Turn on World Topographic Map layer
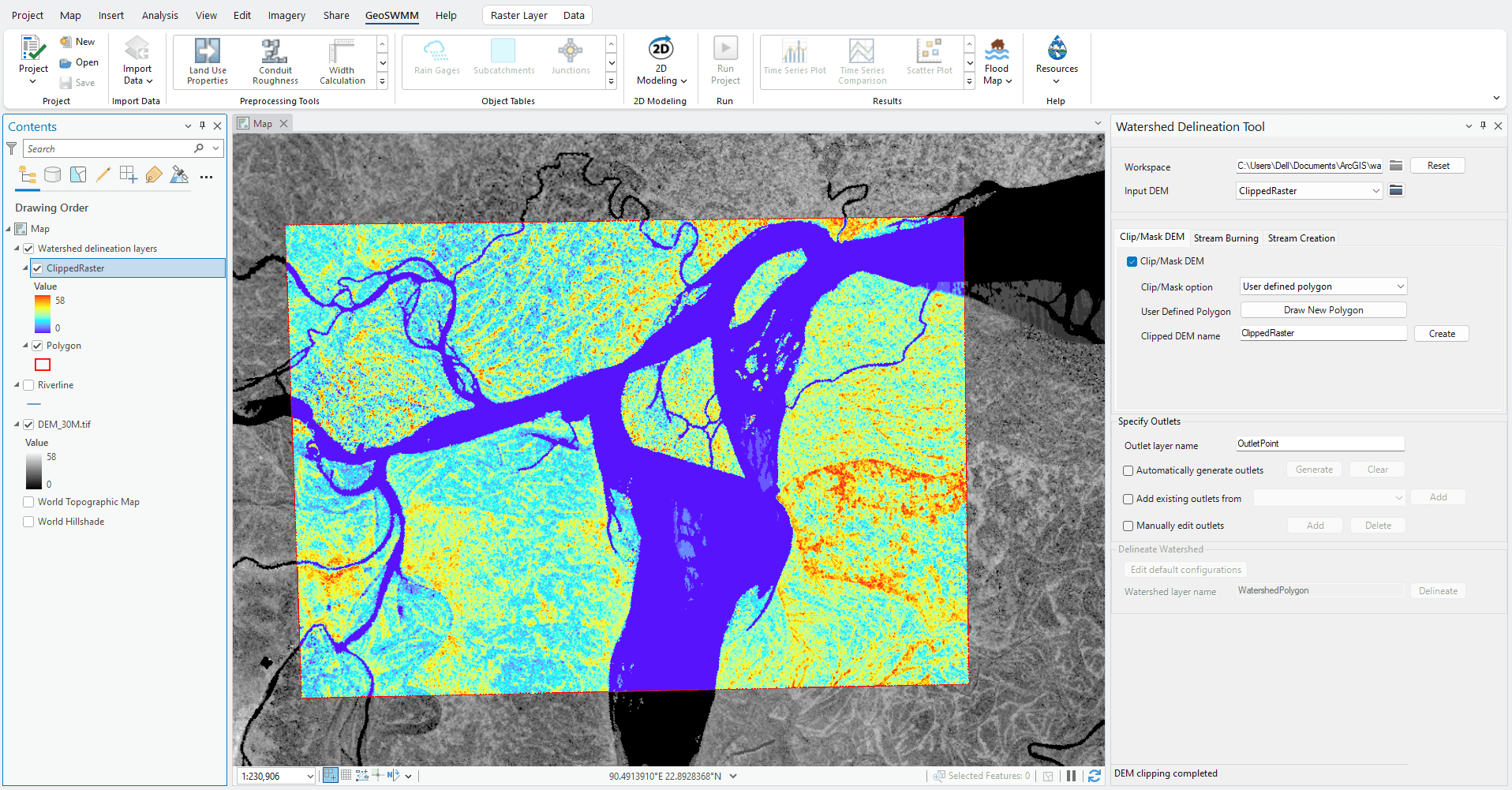The width and height of the screenshot is (1512, 790). (x=29, y=502)
